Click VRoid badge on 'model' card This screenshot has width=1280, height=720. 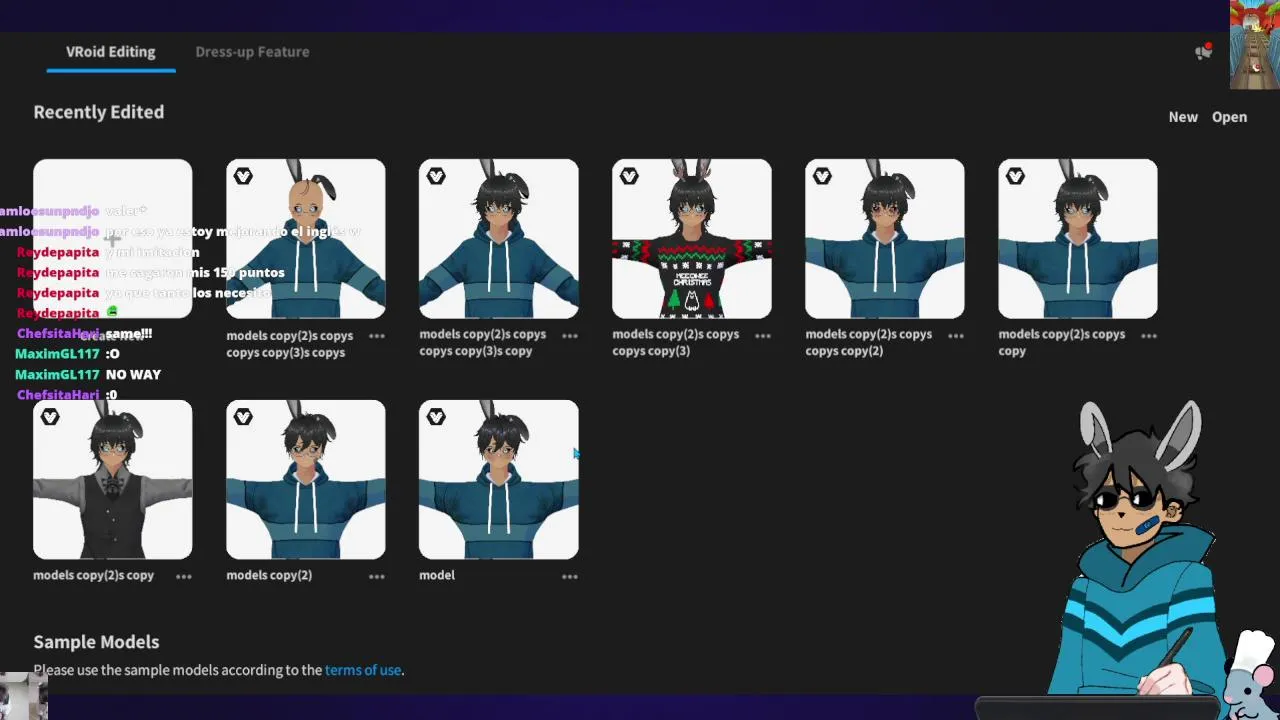click(x=436, y=417)
